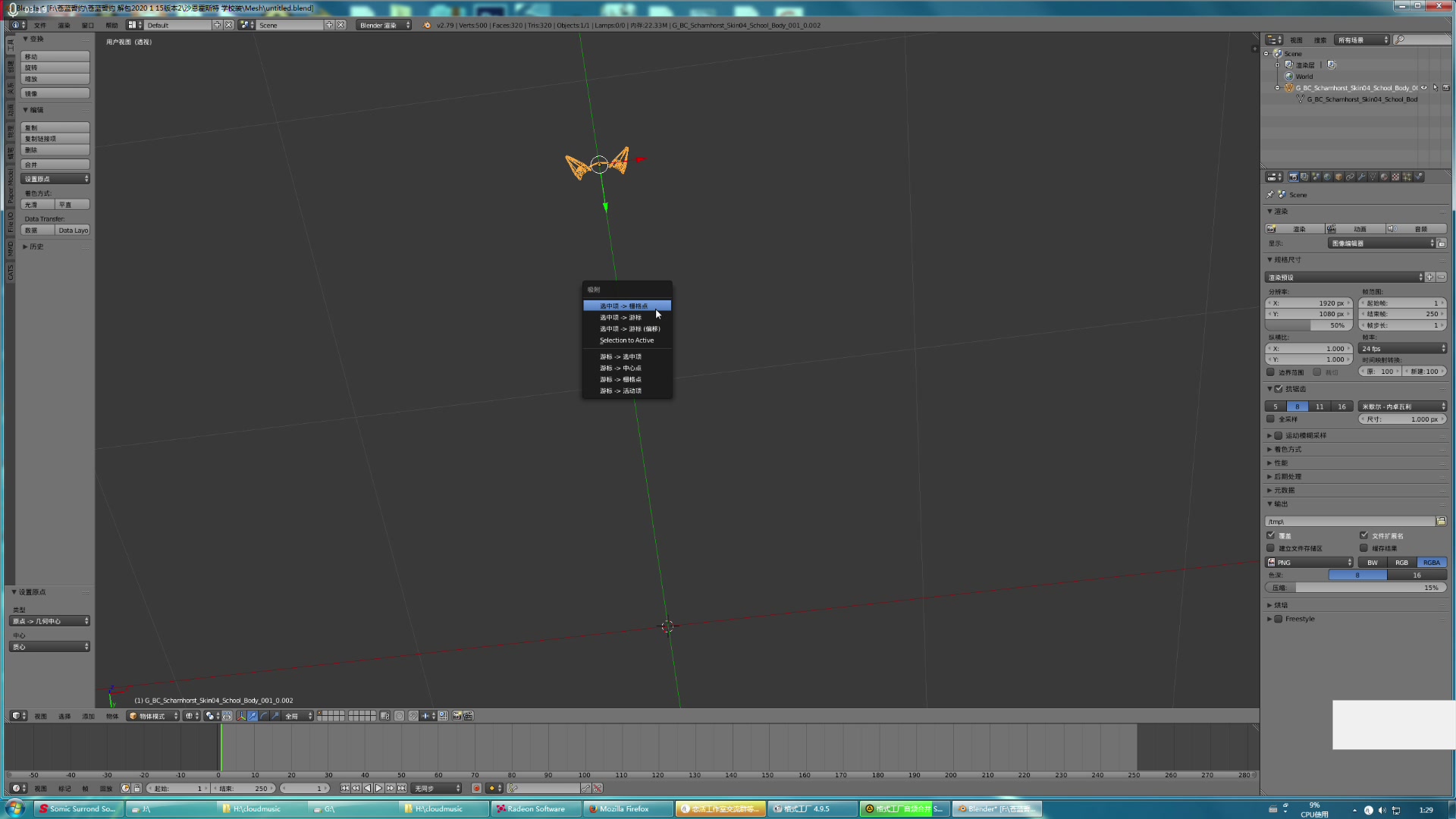Play the animation forward
This screenshot has height=819, width=1456.
(x=379, y=788)
